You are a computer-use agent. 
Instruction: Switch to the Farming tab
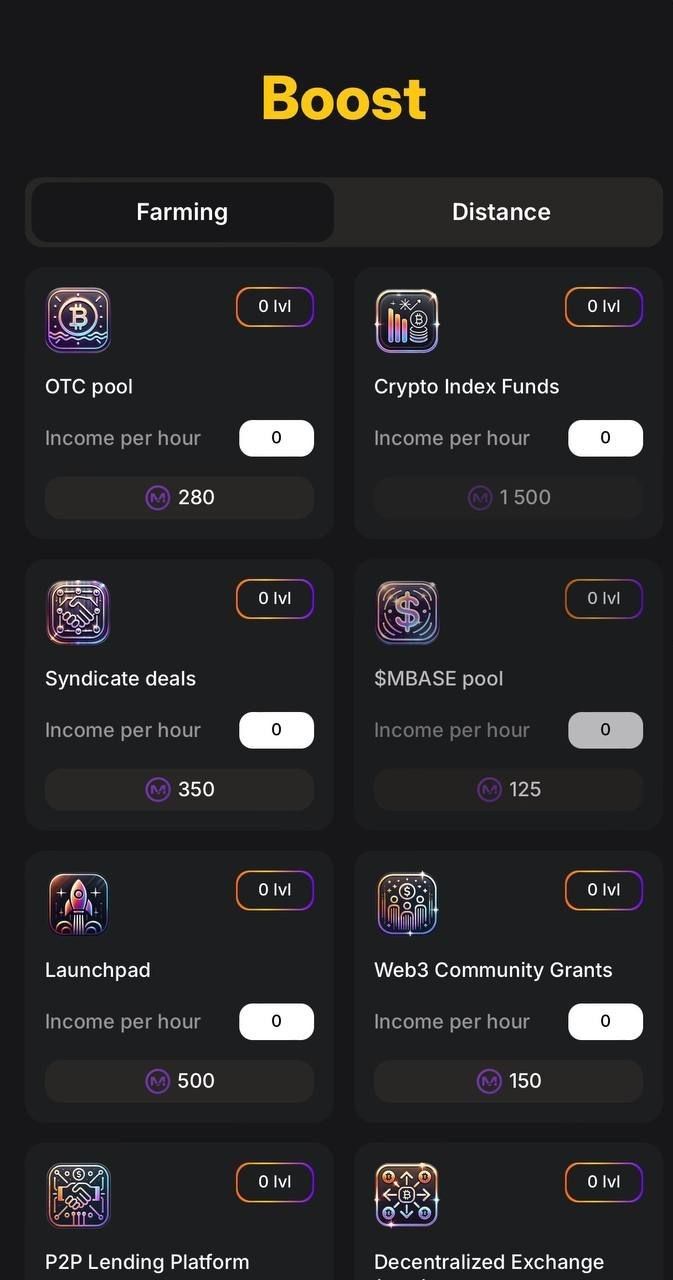[x=182, y=212]
